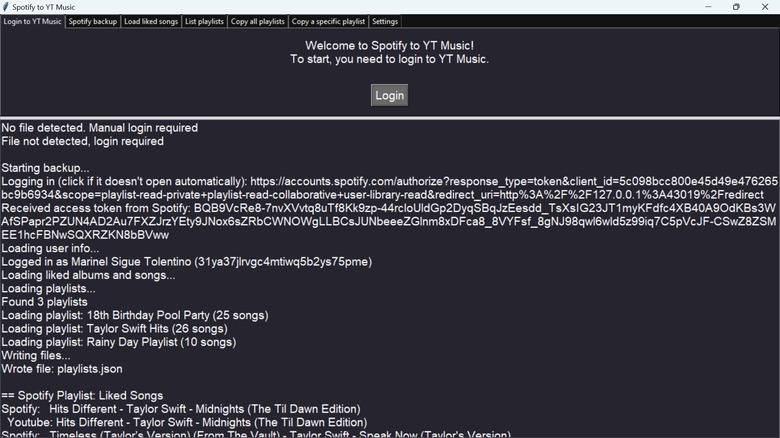Screen dimensions: 780x438
Task: Click '18th Birthday Pool Party (25 songs)' line
Action: (135, 316)
